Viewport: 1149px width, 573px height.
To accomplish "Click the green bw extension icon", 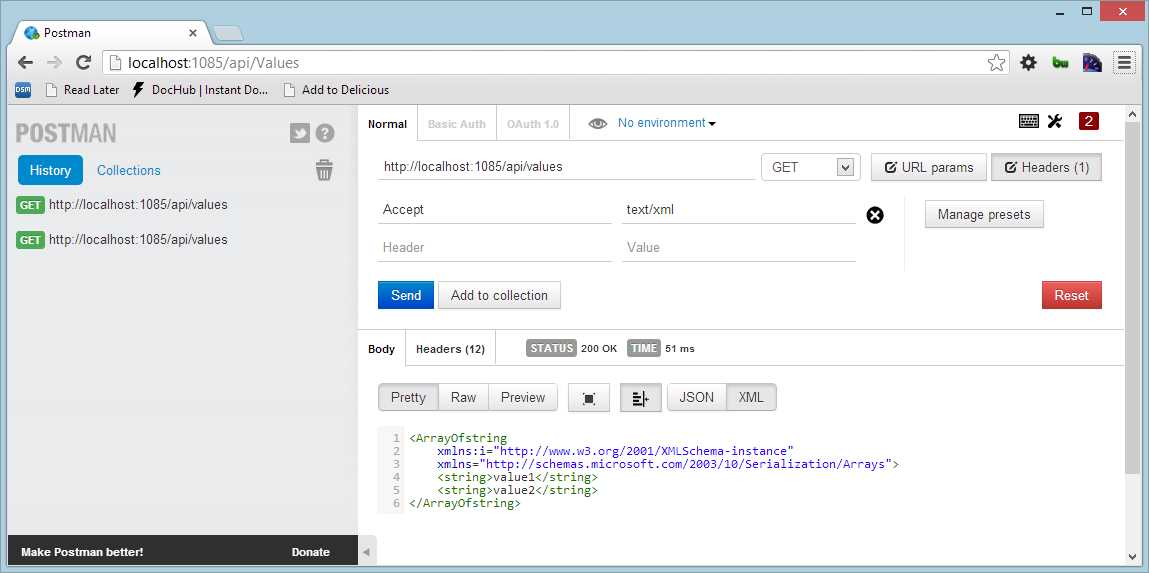I will pos(1060,62).
